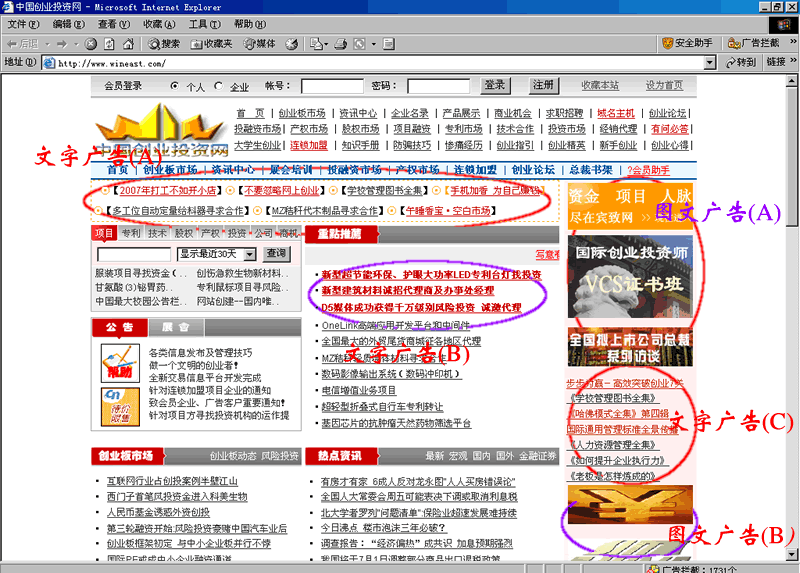
Task: Click the vertical scrollbar up arrow
Action: click(791, 81)
